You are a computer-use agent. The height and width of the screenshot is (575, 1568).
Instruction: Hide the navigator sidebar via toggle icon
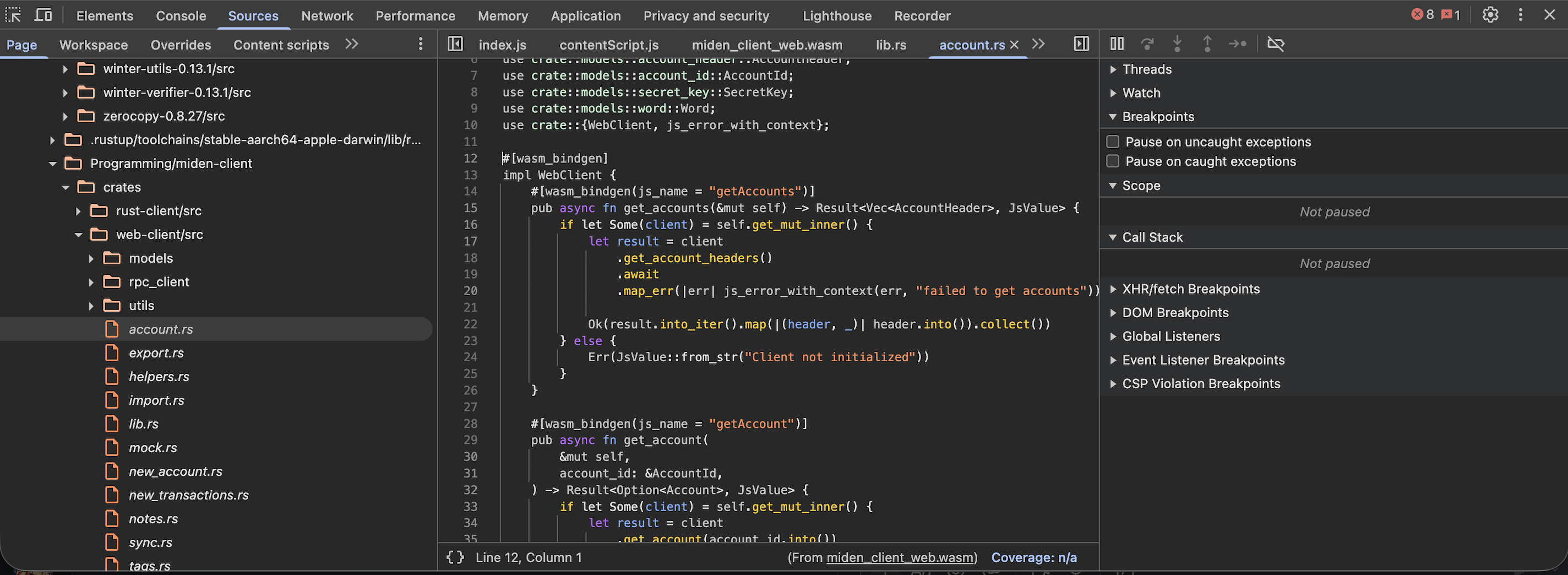pos(455,44)
